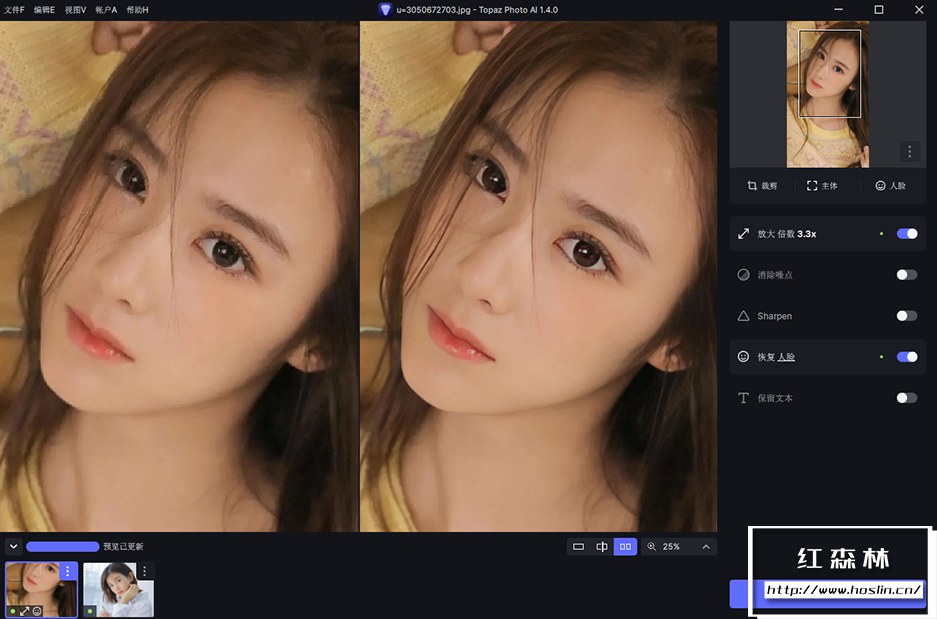Switch to single view layout
Image resolution: width=937 pixels, height=619 pixels.
click(x=578, y=547)
